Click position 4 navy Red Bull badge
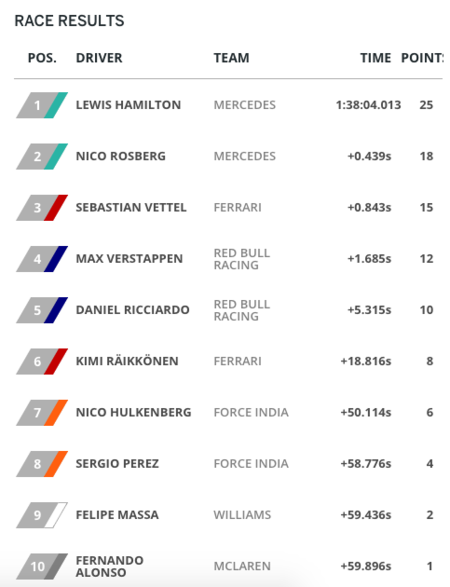Viewport: 450px width, 587px height. pos(42,259)
